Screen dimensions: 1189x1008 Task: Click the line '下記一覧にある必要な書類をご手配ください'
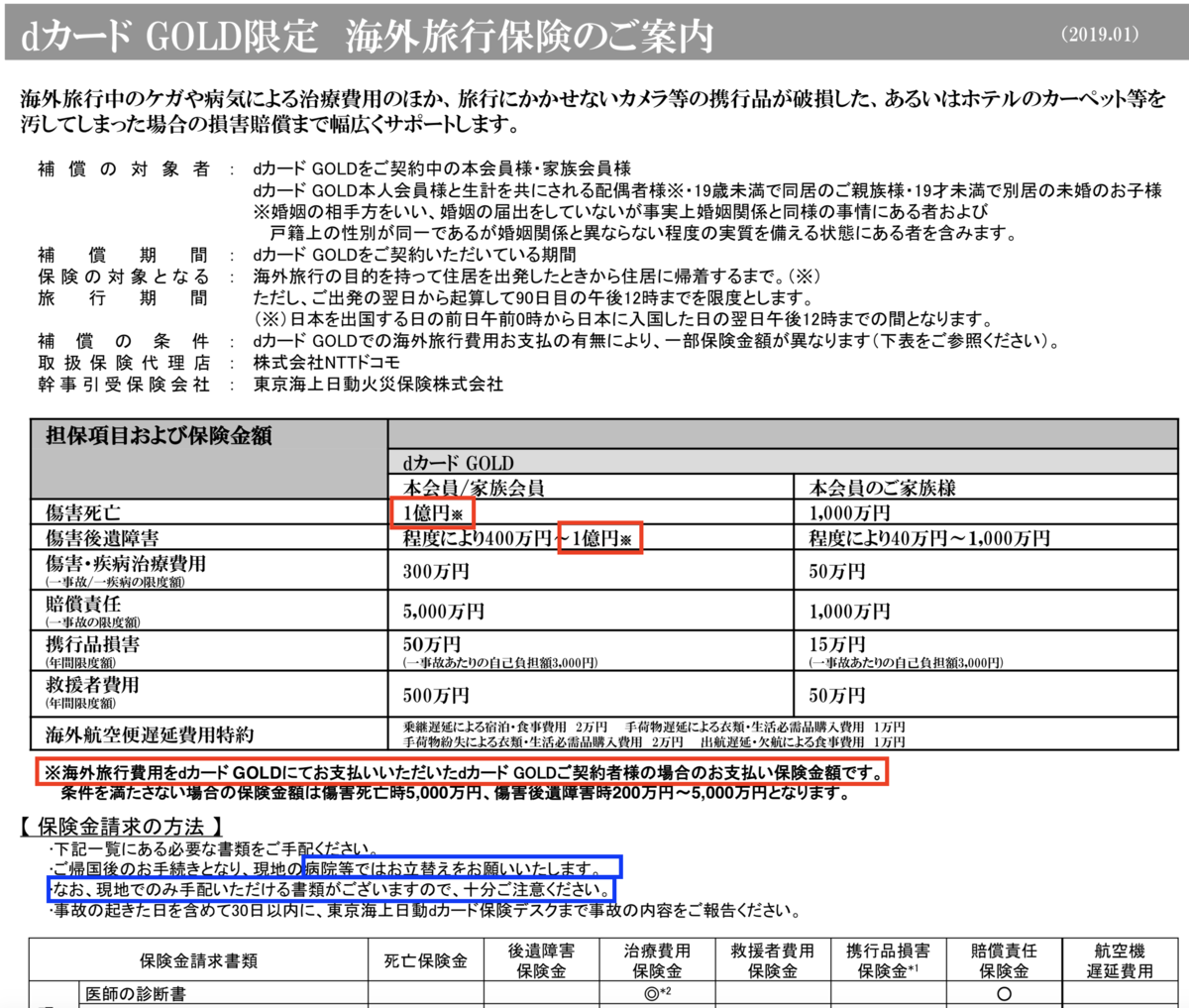pyautogui.click(x=214, y=849)
